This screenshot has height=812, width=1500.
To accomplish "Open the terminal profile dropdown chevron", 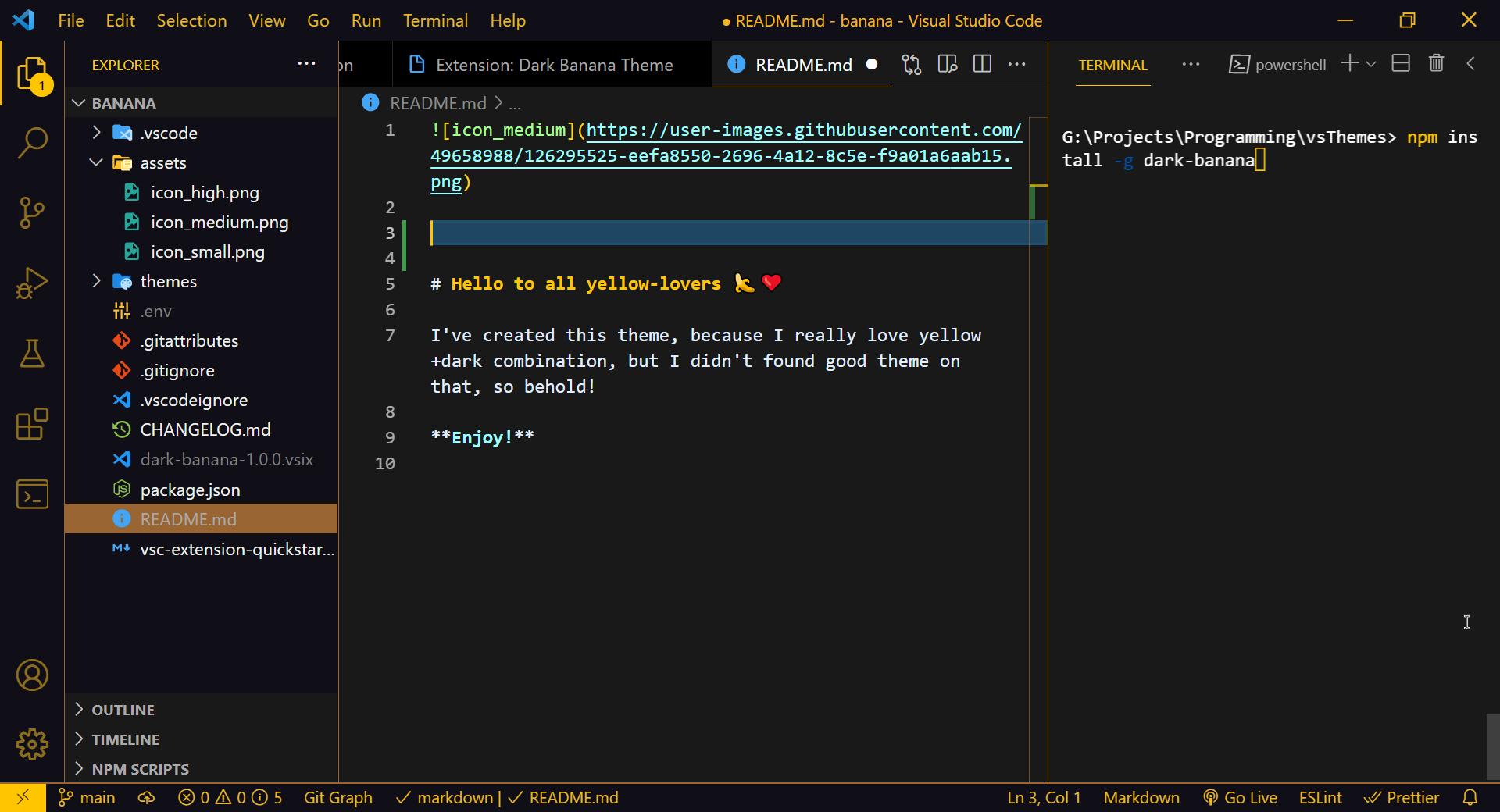I will tap(1371, 63).
